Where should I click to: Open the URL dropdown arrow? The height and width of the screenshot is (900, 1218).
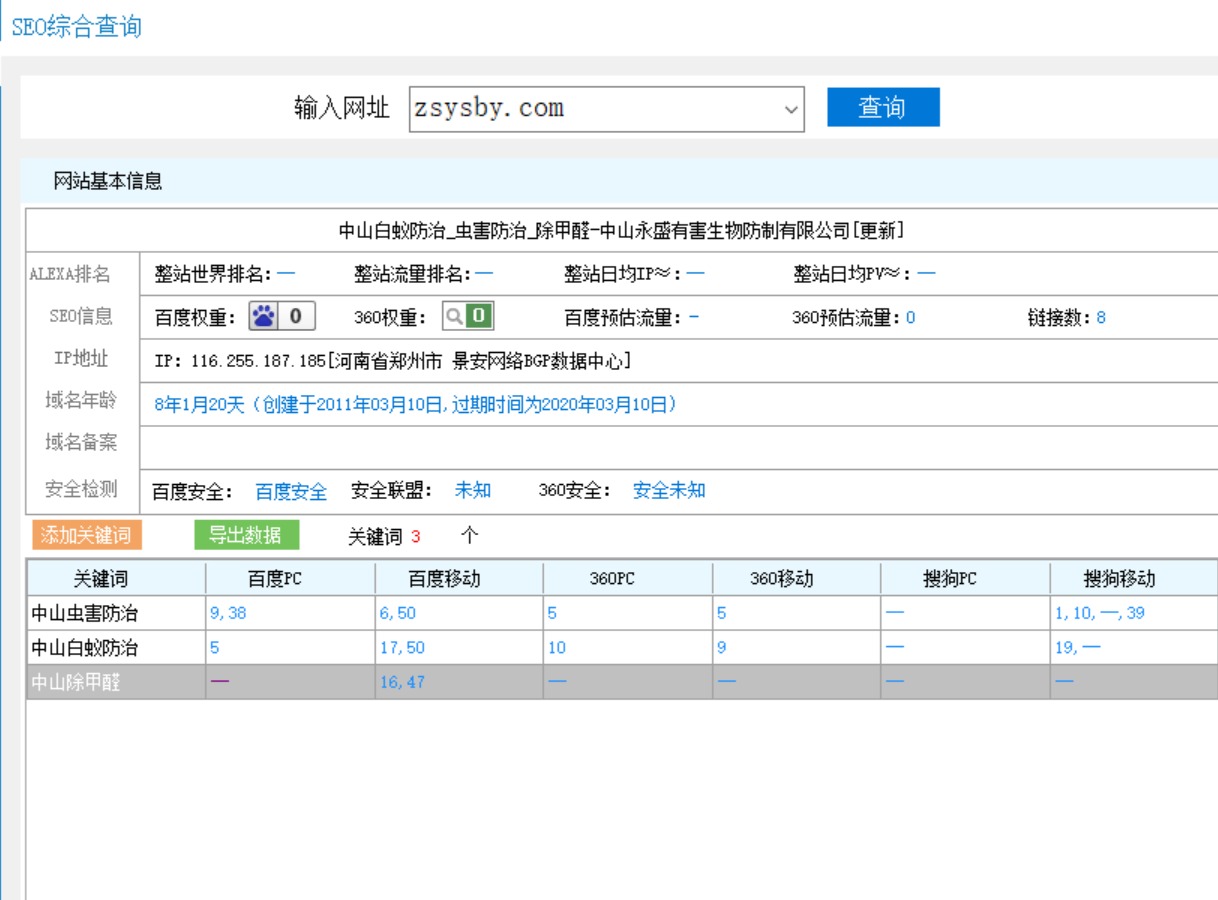point(791,109)
